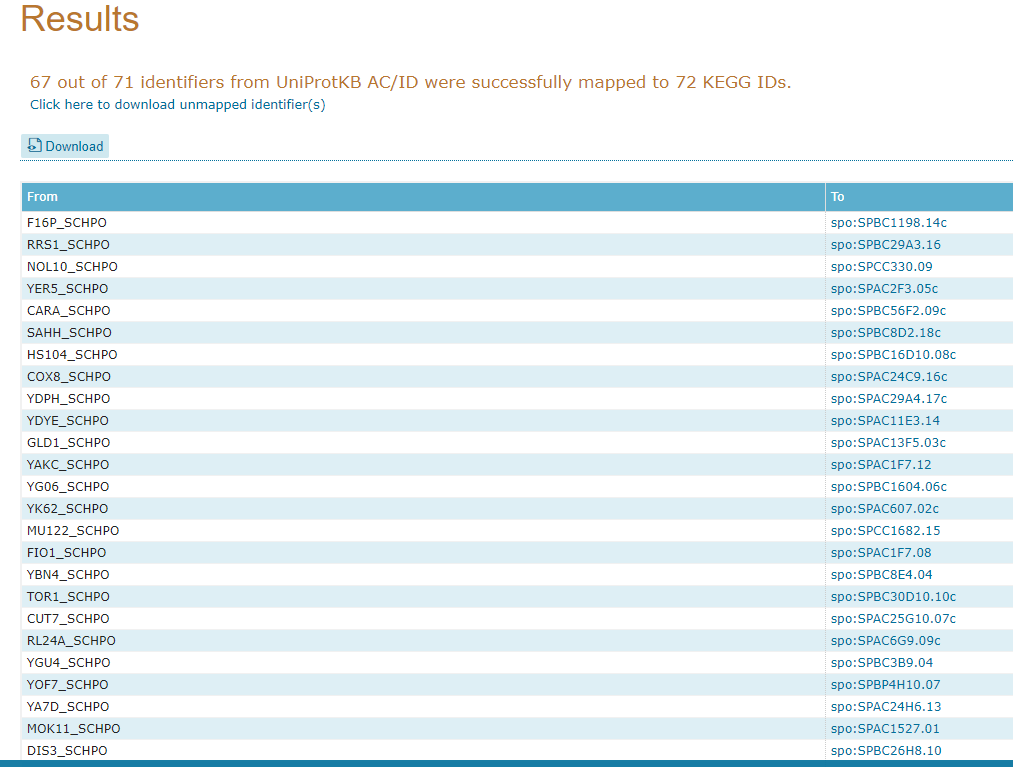Open spo:SPAC24C9.16c for COX8_SCHPO
This screenshot has height=767, width=1013.
[x=889, y=377]
